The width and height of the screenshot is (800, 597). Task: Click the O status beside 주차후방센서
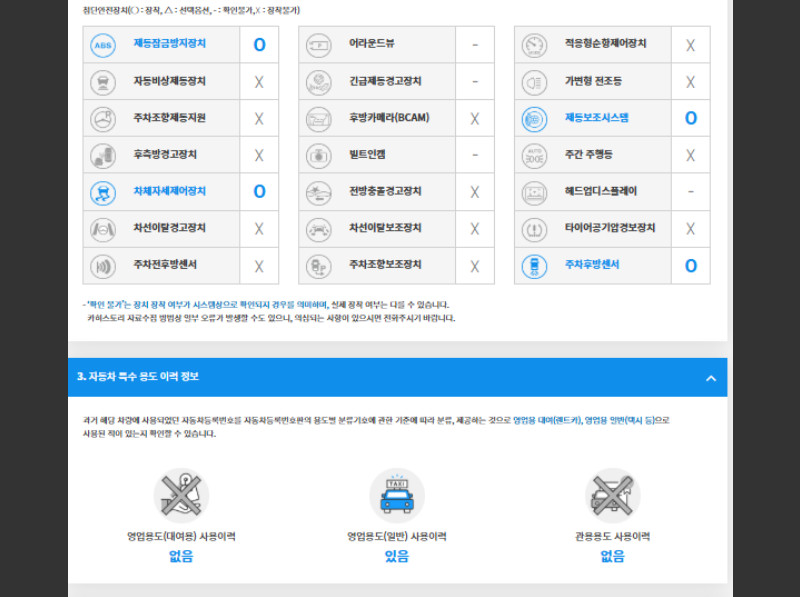coord(690,265)
